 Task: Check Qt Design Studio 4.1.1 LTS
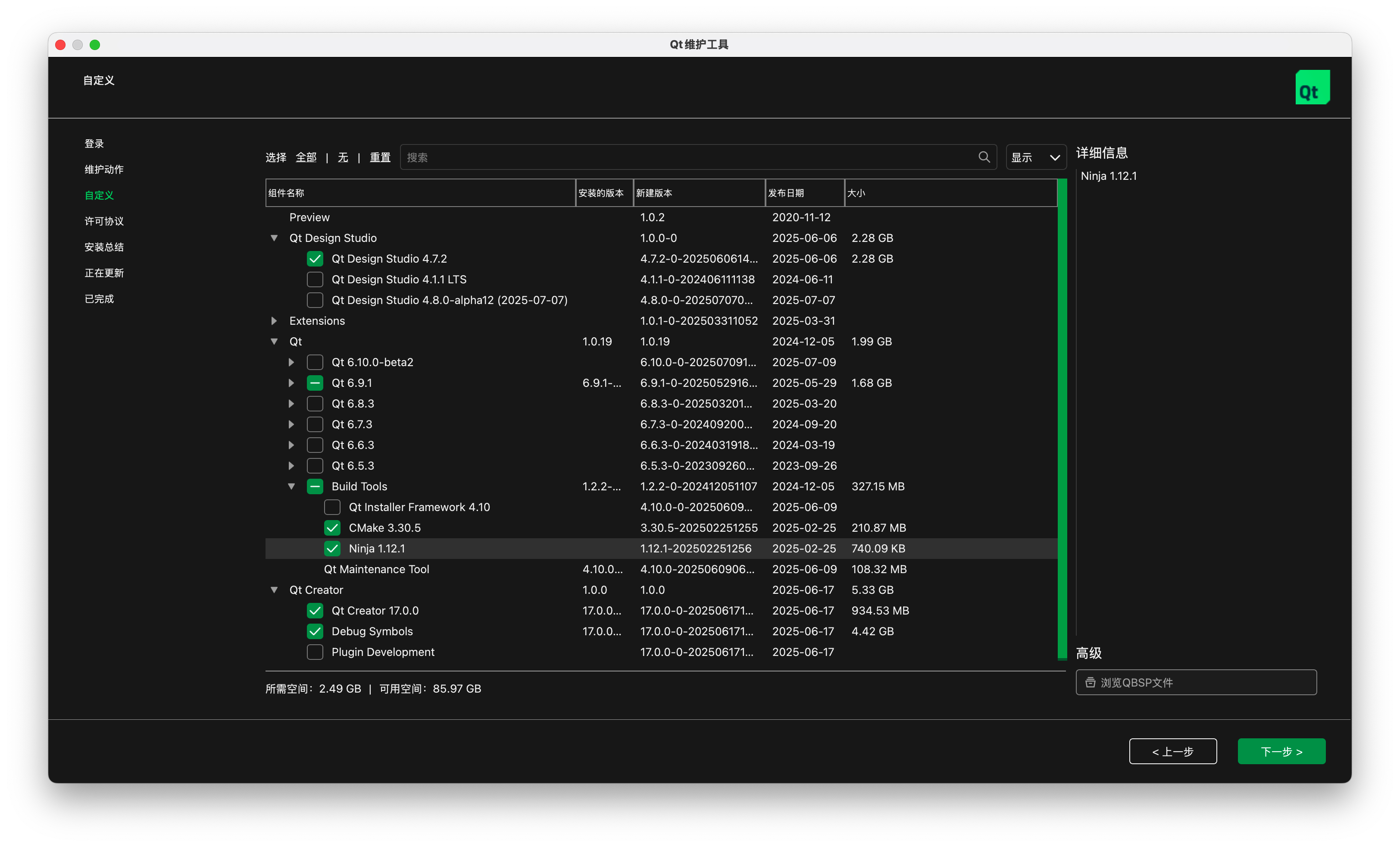click(315, 279)
